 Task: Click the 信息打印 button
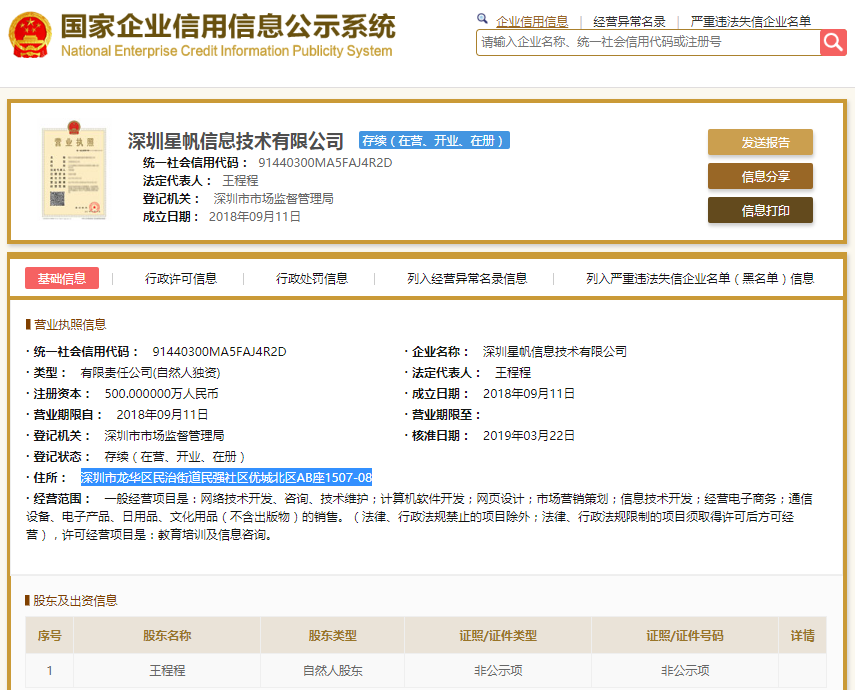[x=760, y=210]
